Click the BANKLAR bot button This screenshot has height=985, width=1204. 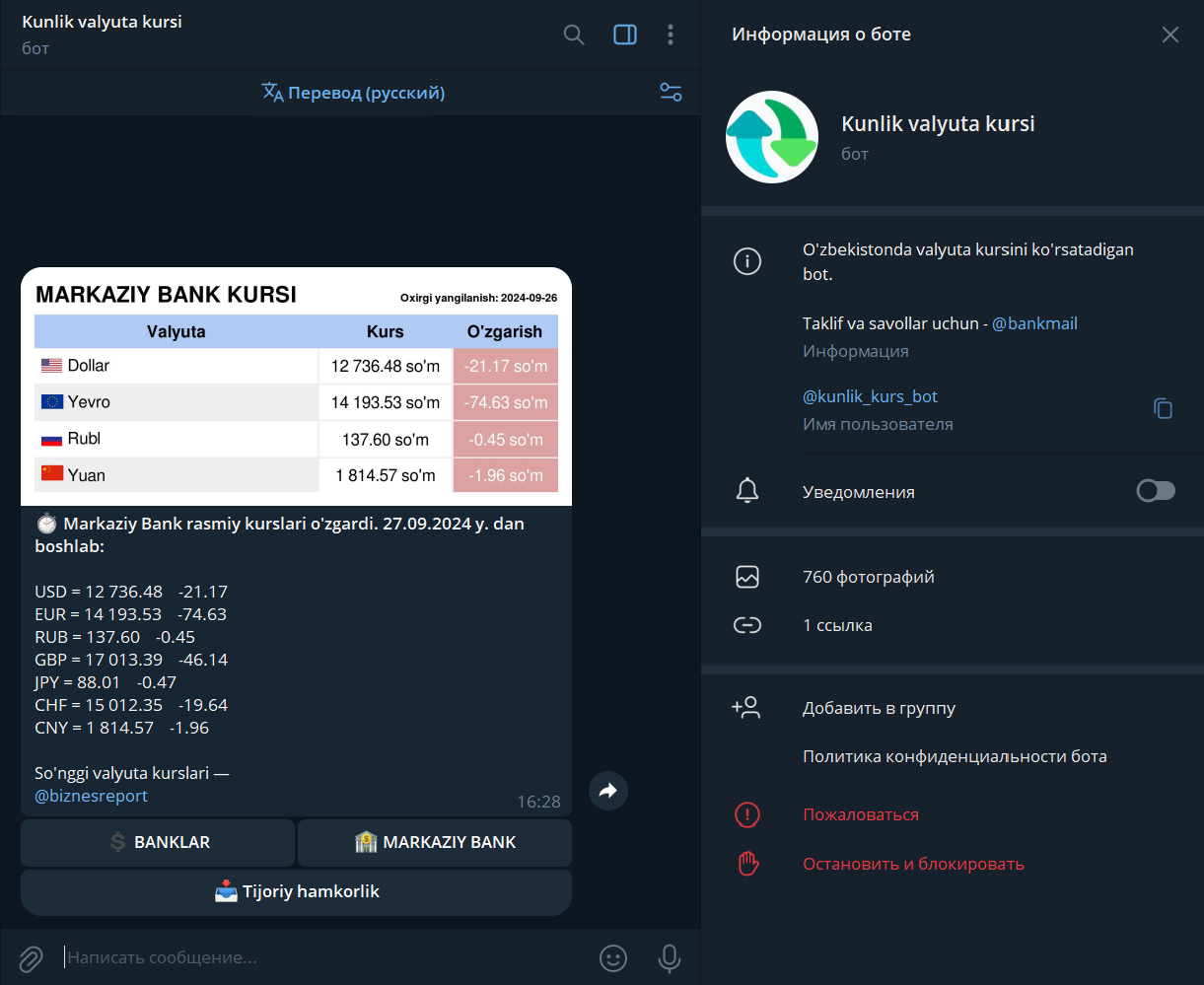[x=158, y=842]
